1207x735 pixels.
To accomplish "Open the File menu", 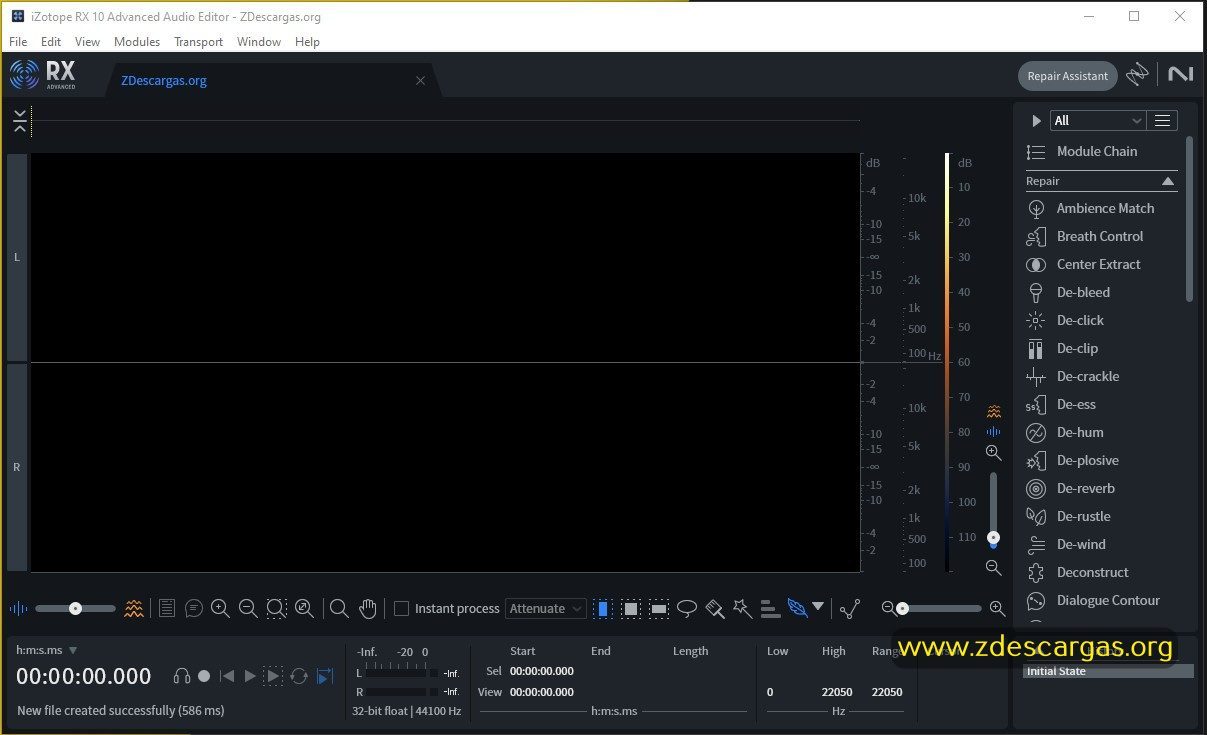I will [x=18, y=42].
